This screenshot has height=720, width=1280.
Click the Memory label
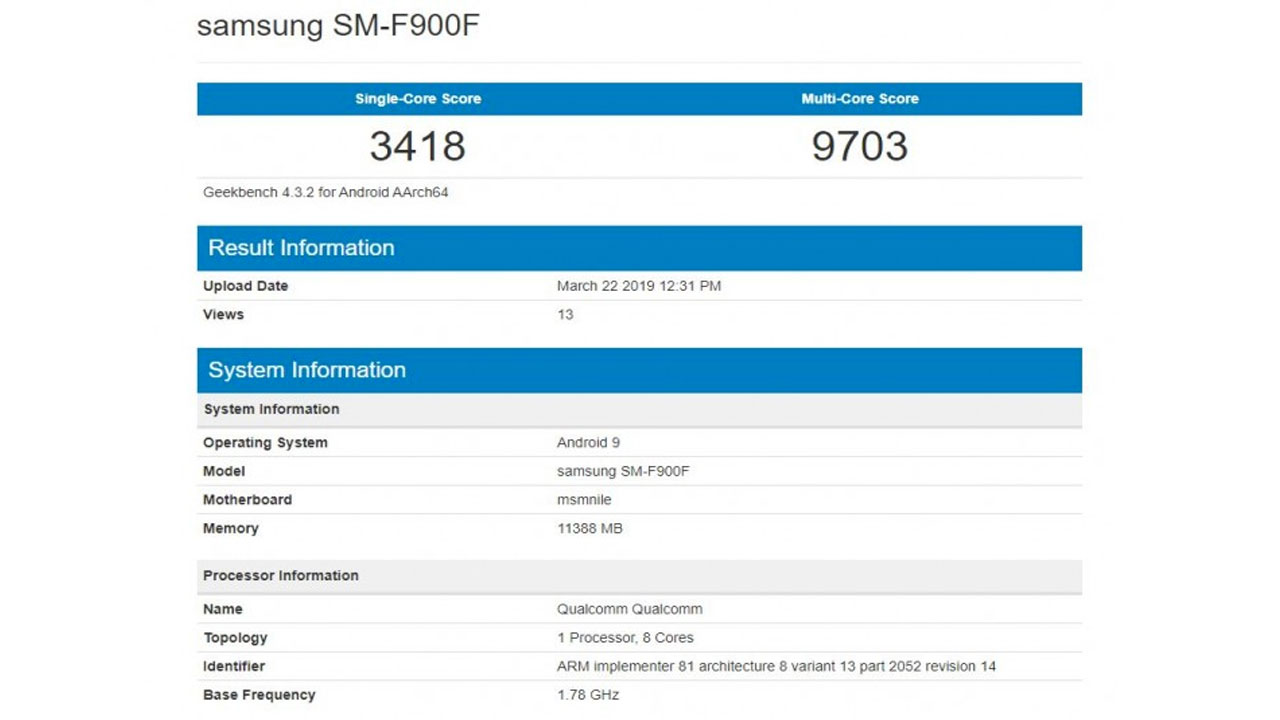231,529
